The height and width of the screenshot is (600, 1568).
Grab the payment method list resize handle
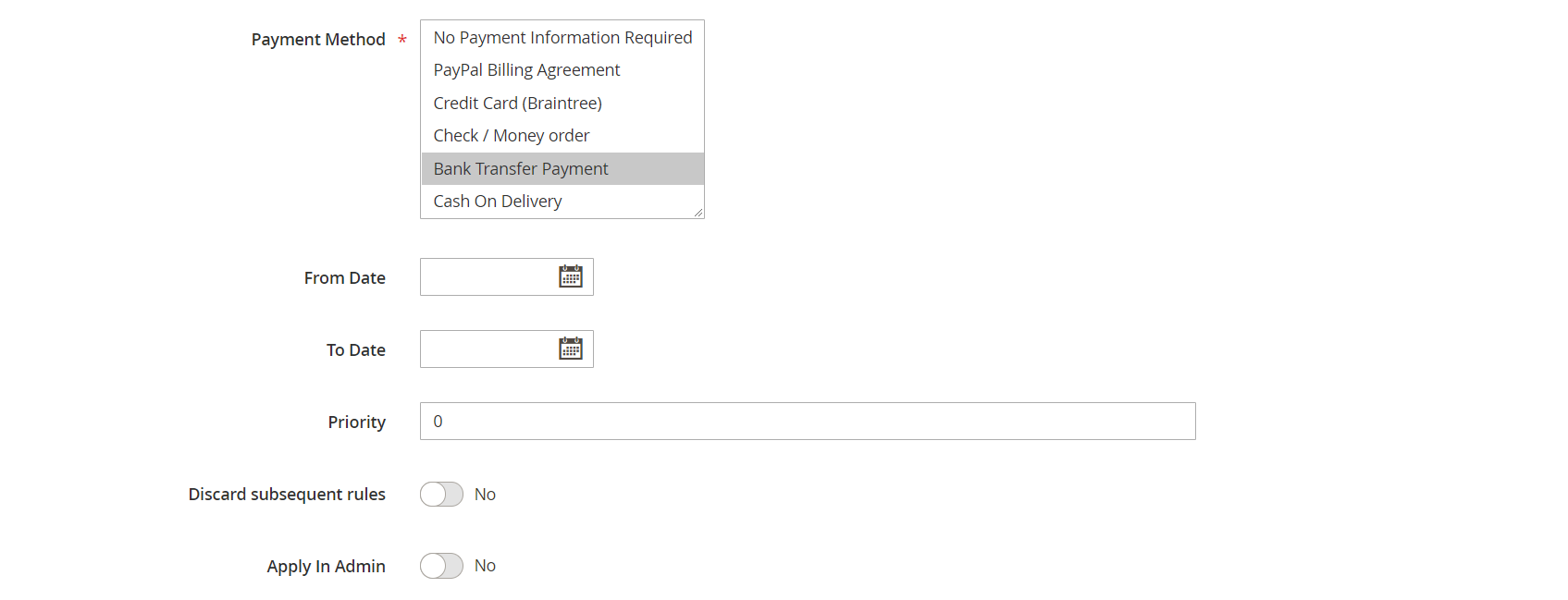698,214
